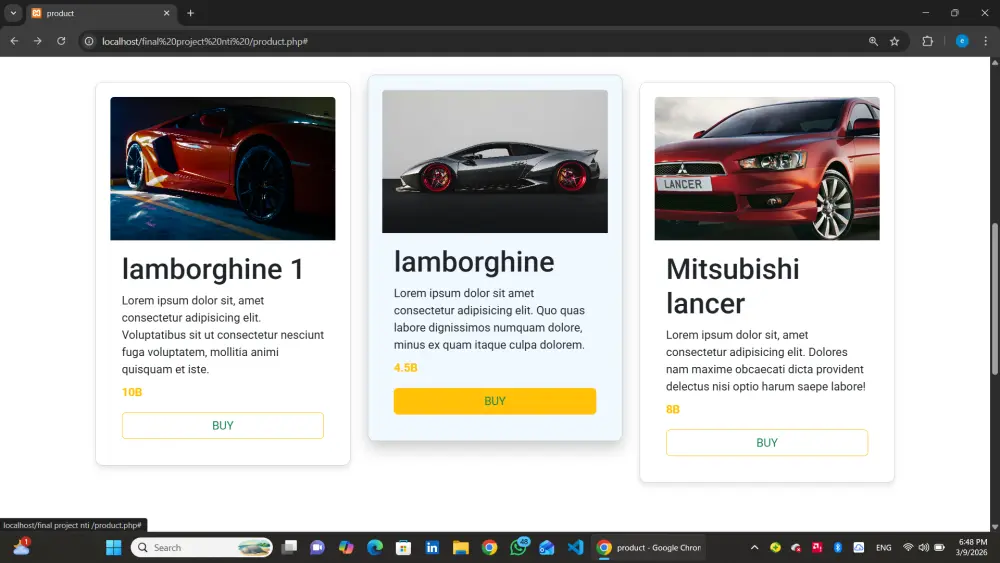1000x563 pixels.
Task: Open Copilot from the taskbar
Action: 346,547
